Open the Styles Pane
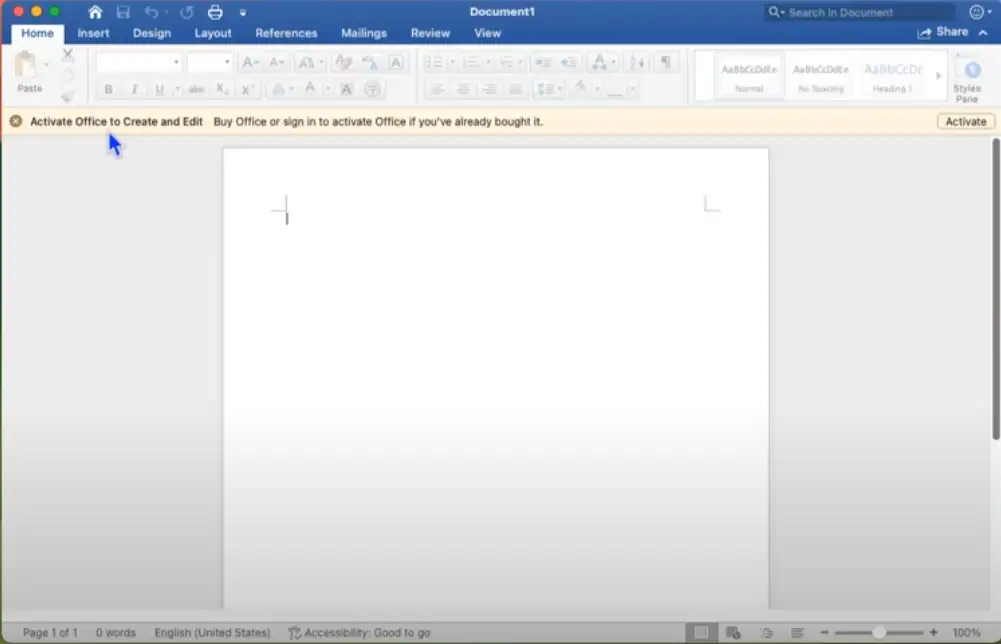This screenshot has height=644, width=1001. [966, 79]
